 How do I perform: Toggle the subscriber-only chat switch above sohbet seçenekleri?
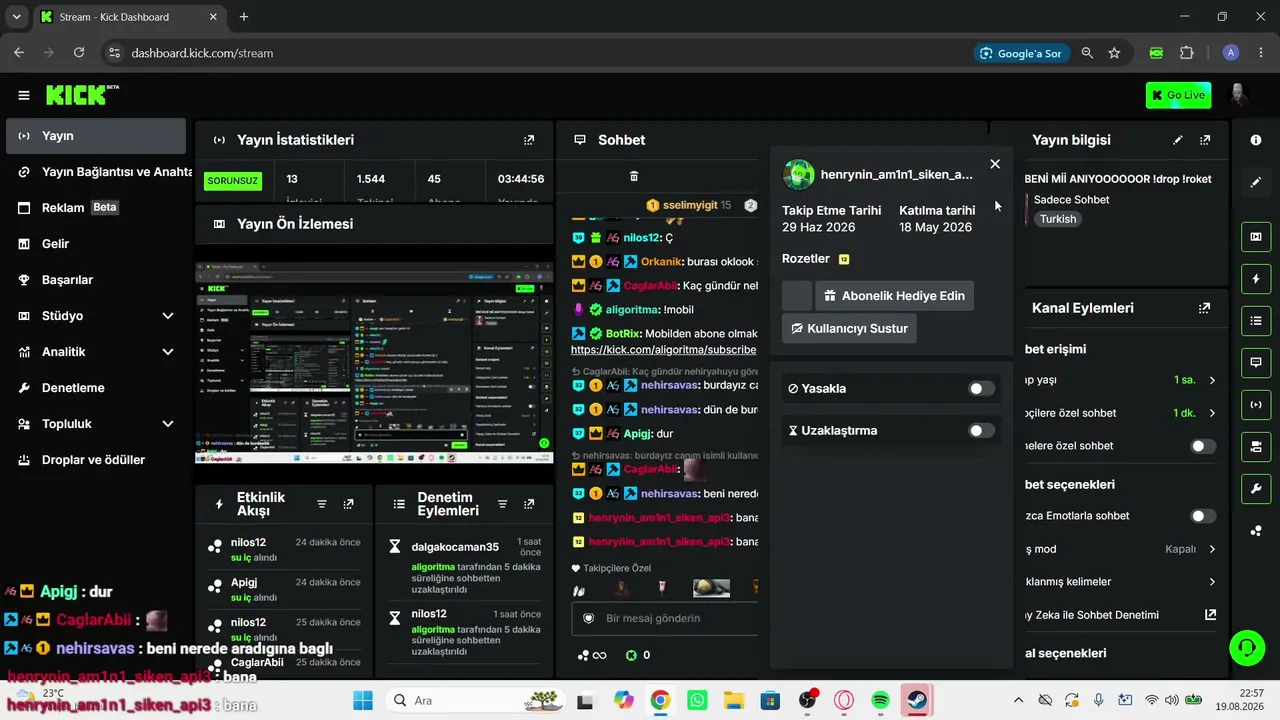1203,446
